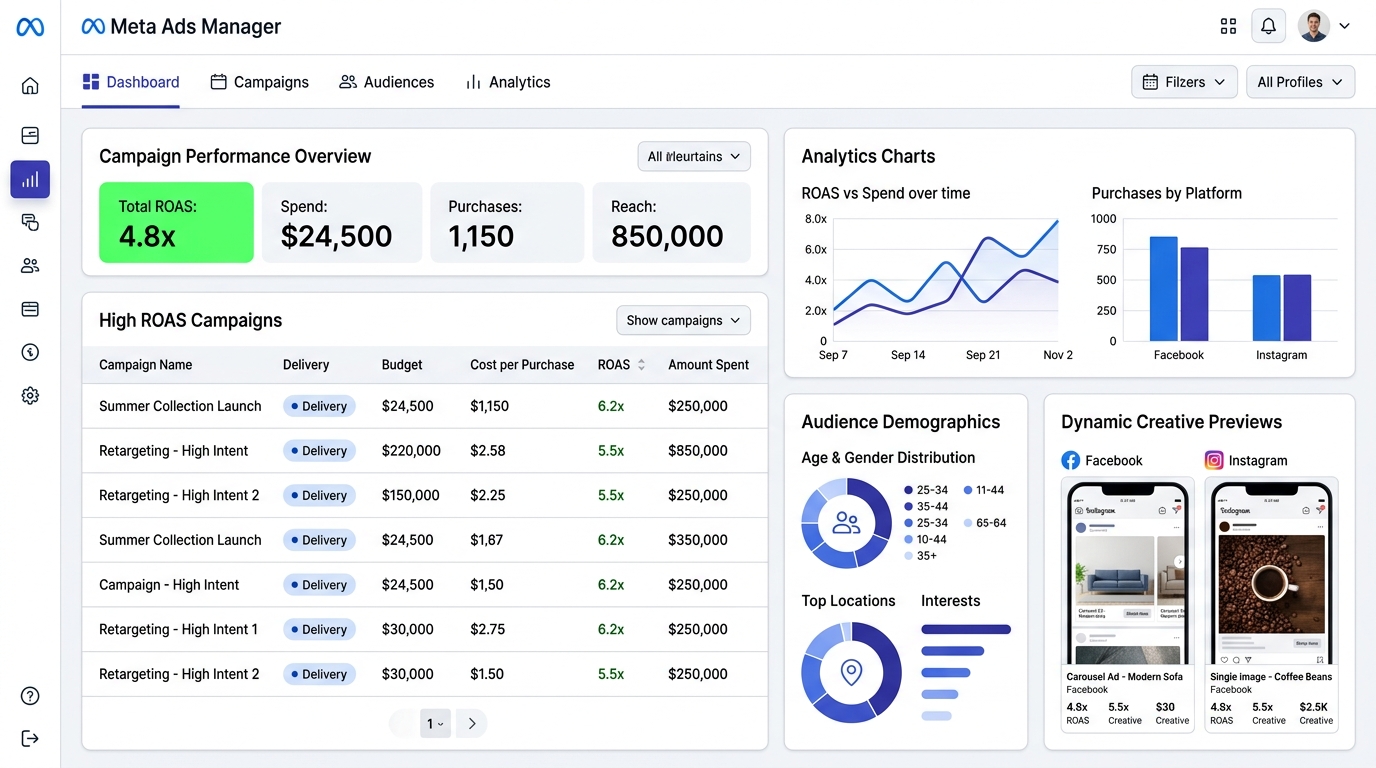Open the people icon in the sidebar
This screenshot has width=1376, height=768.
(x=30, y=266)
